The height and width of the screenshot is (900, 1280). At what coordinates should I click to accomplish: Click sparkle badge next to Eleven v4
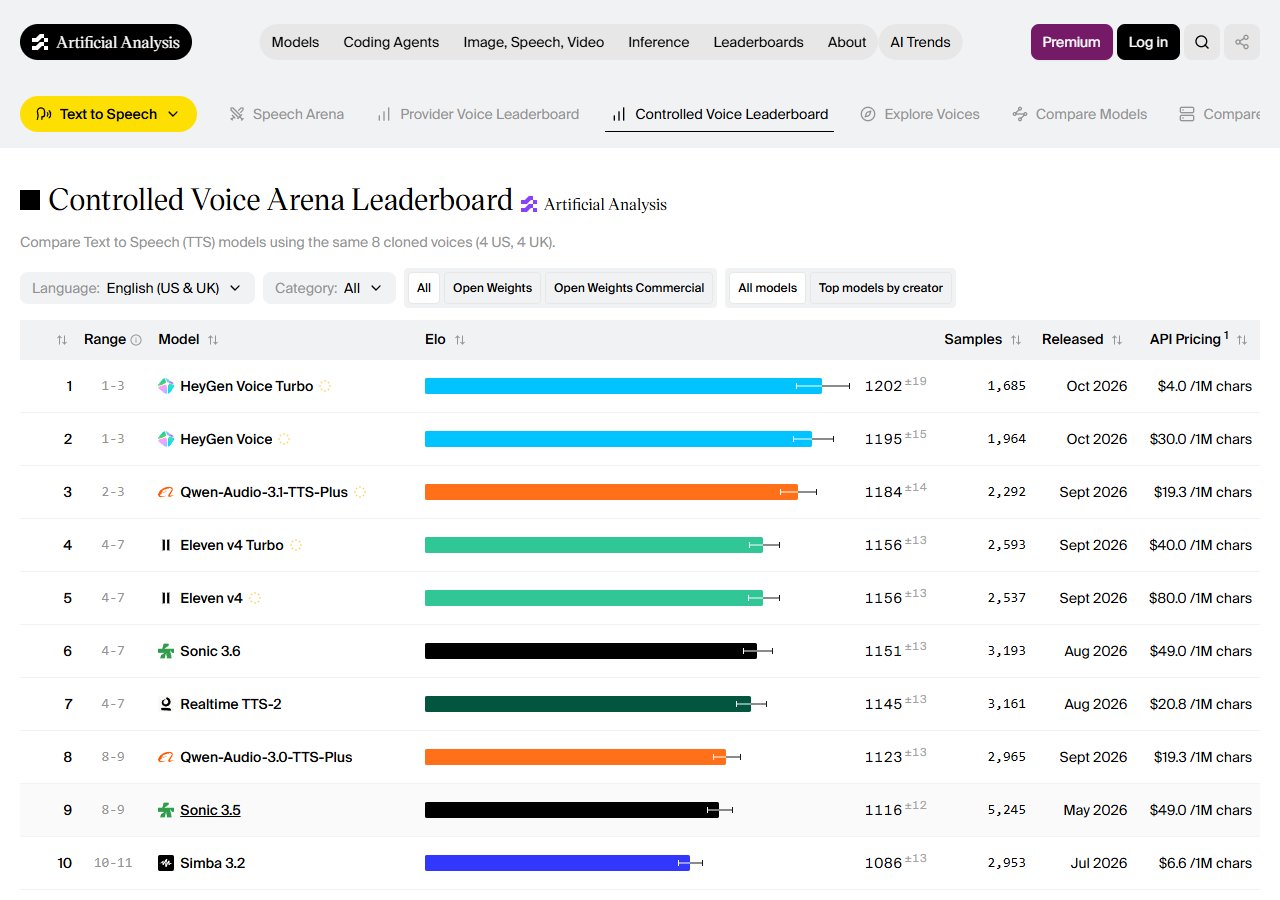coord(255,598)
